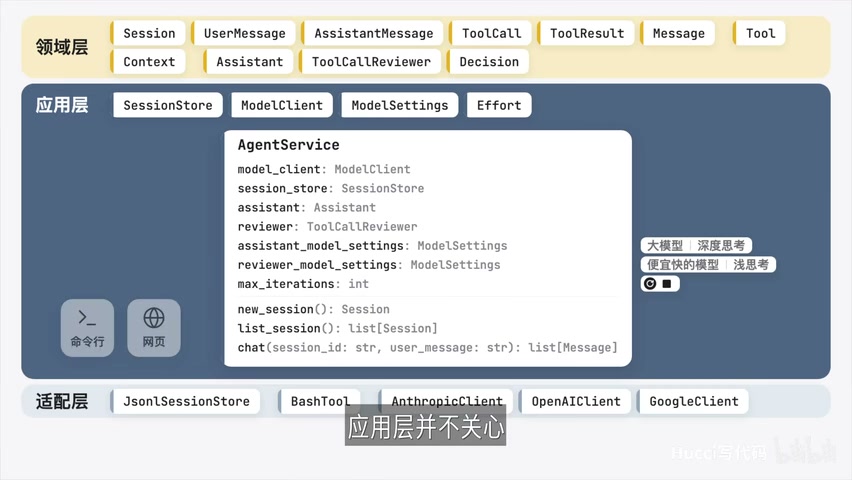Click the black square stop icon
The image size is (852, 480).
coord(667,283)
